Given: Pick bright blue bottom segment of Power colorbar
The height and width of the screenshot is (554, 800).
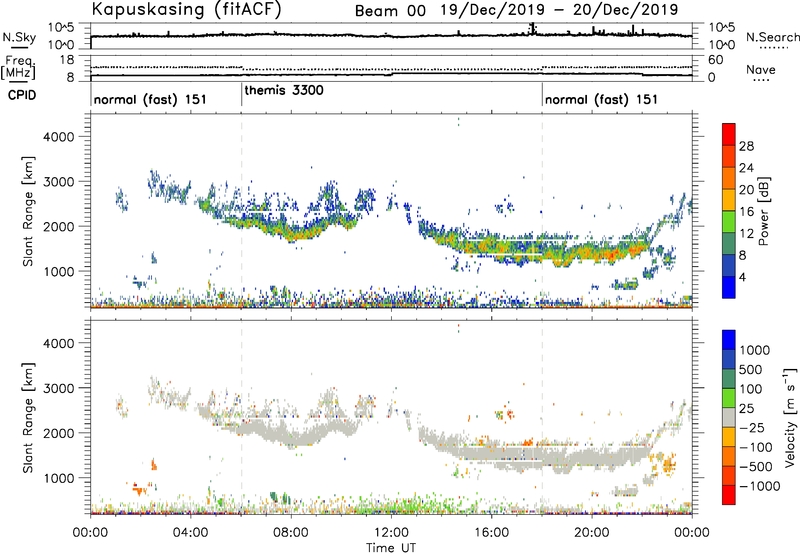Looking at the screenshot, I should (729, 287).
